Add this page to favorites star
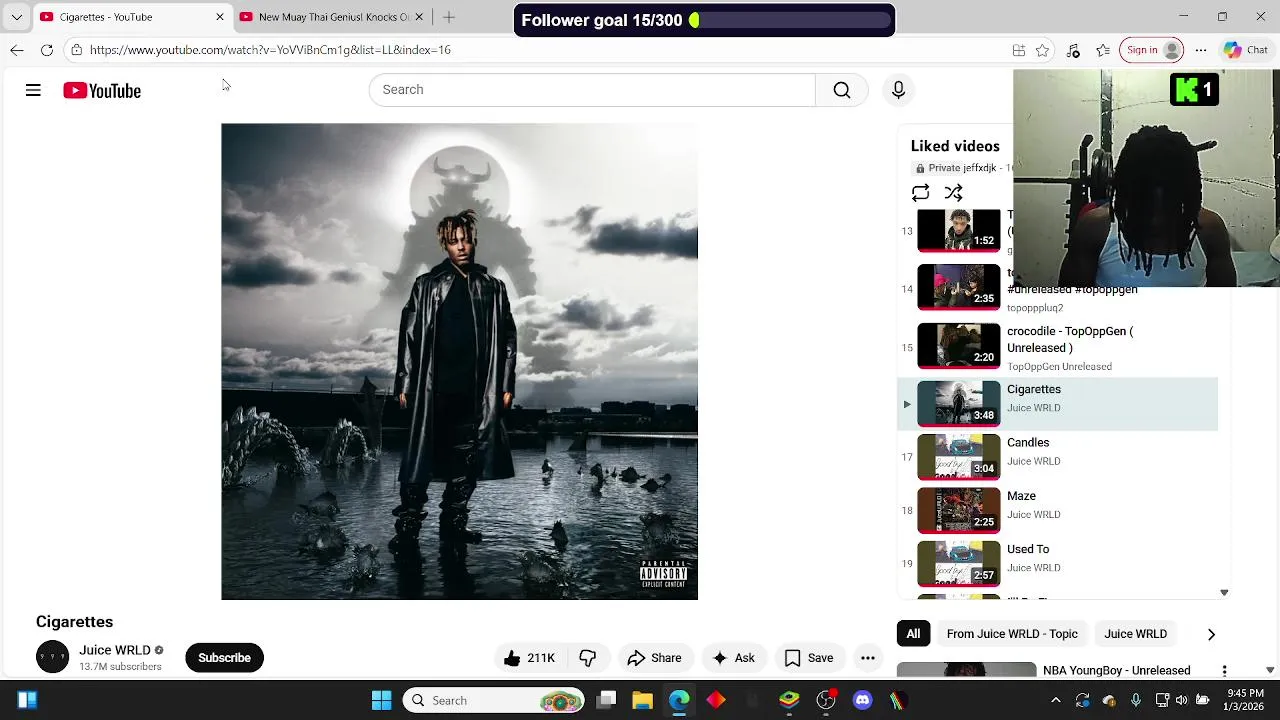This screenshot has height=720, width=1280. pos(1042,50)
